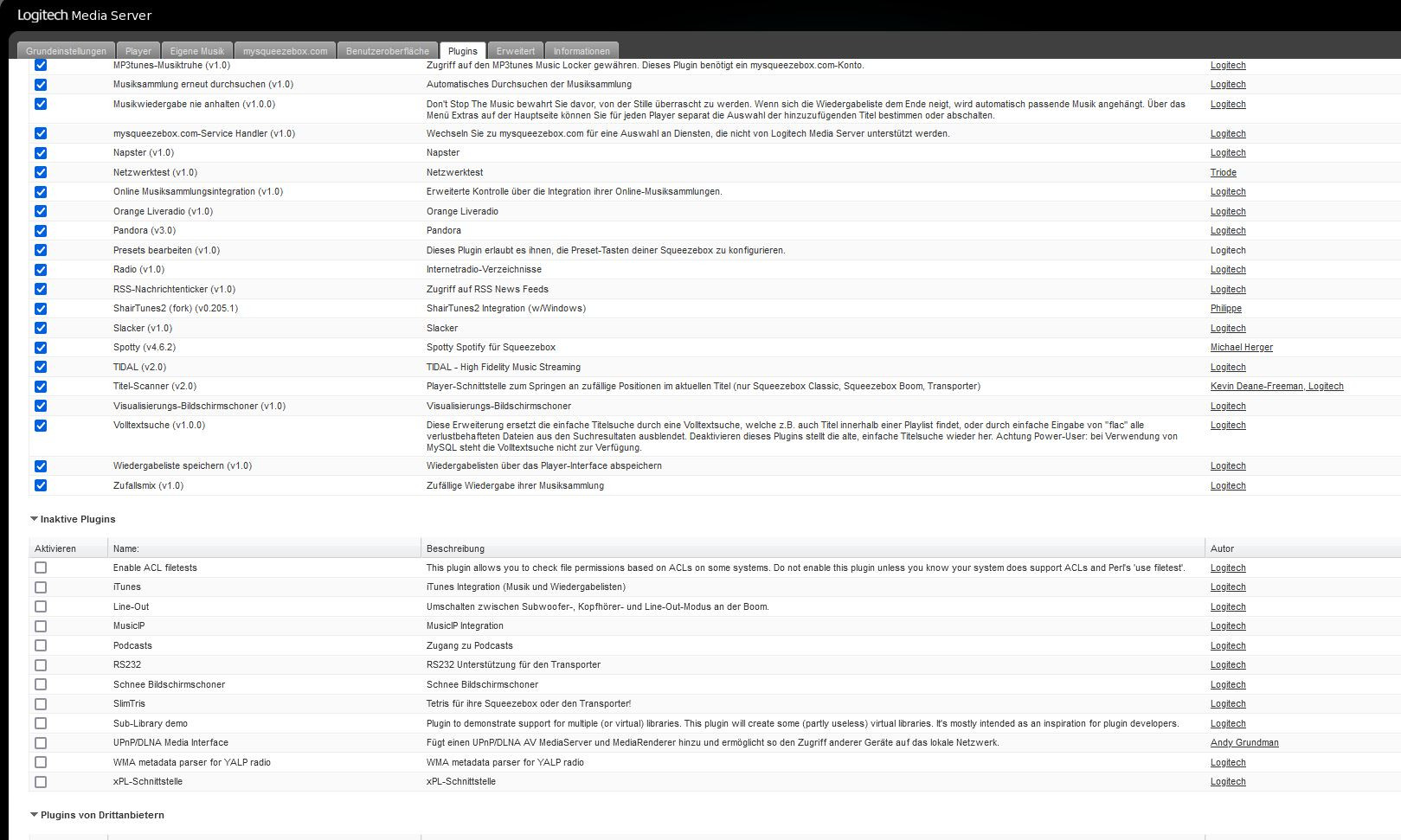This screenshot has width=1401, height=840.
Task: Enable the xPL-Schnittstelle plugin
Action: [x=41, y=782]
